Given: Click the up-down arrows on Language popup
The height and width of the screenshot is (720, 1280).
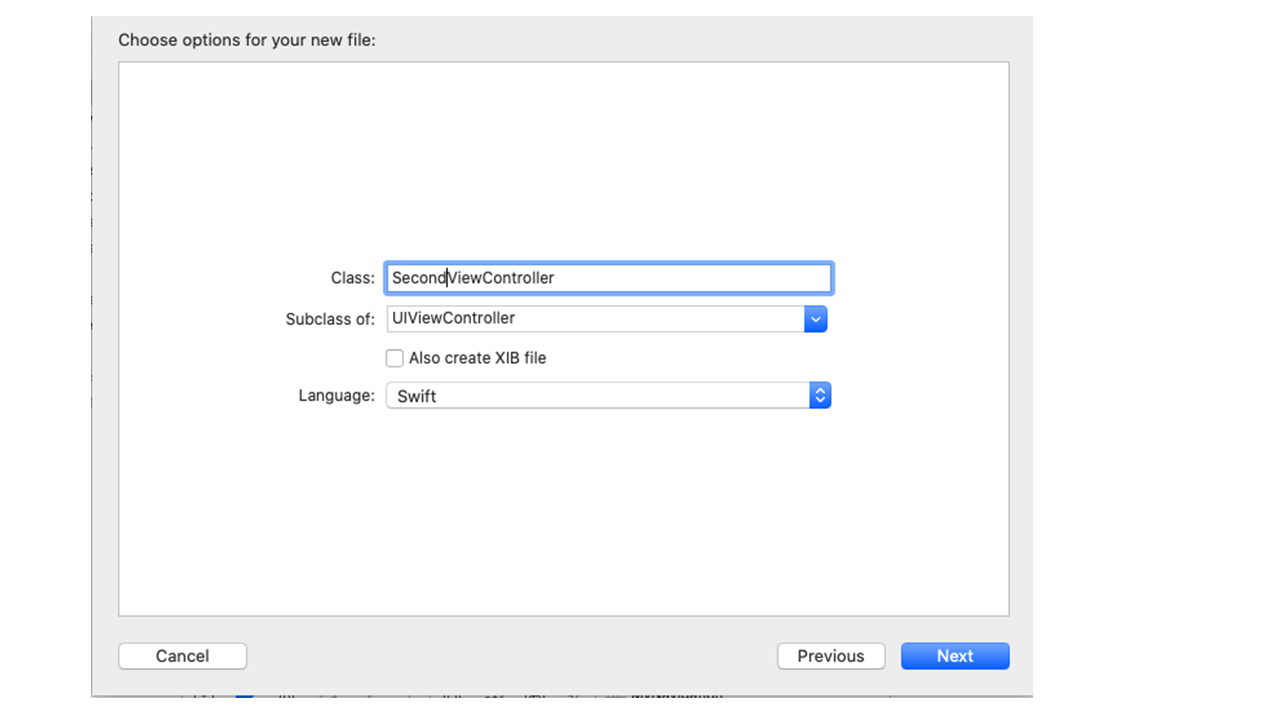Looking at the screenshot, I should 820,396.
